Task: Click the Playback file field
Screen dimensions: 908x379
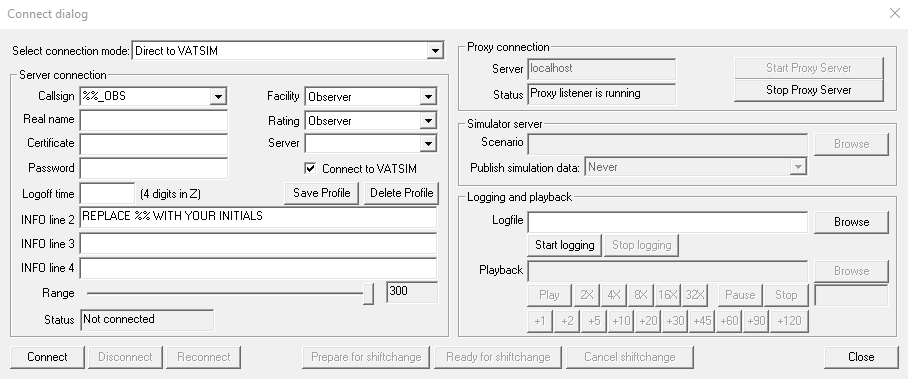Action: coord(668,271)
